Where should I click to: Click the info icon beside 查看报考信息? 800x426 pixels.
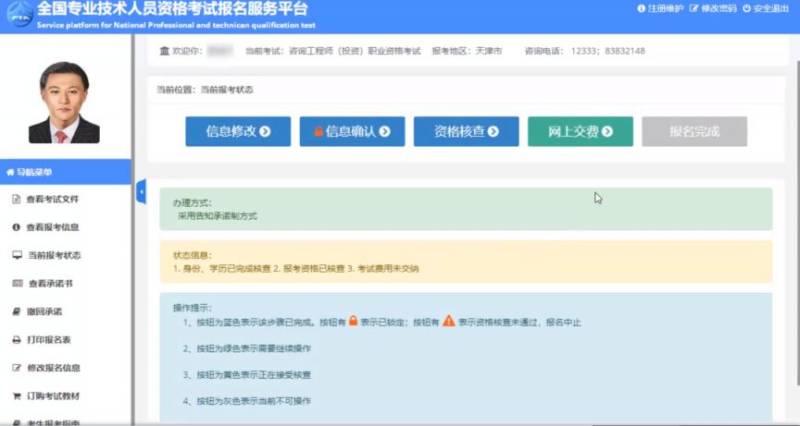(x=16, y=227)
